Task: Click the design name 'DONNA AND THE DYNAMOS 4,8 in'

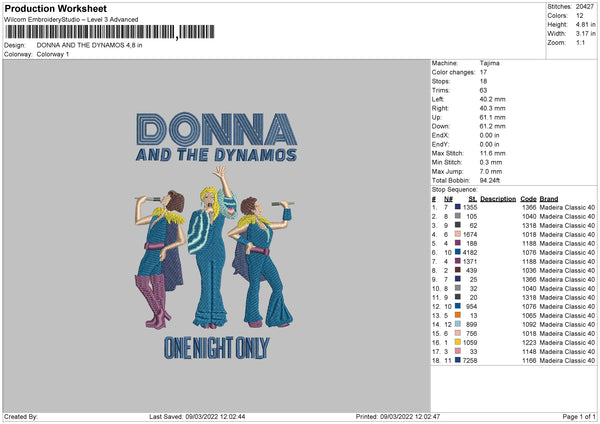Action: (x=89, y=45)
